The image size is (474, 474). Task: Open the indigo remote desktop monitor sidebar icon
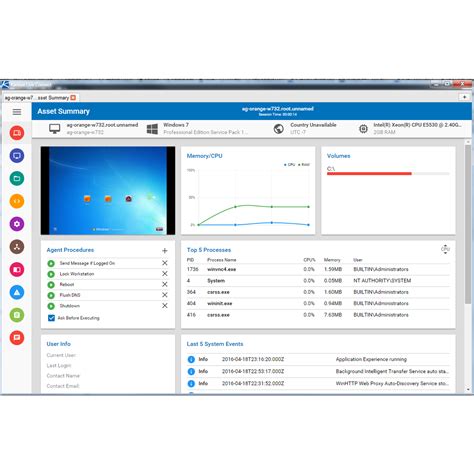click(x=17, y=156)
